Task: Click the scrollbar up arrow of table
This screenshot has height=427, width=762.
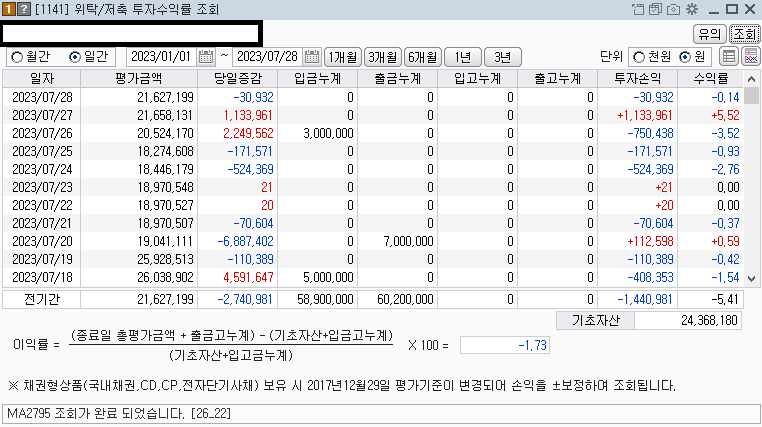Action: coord(751,79)
